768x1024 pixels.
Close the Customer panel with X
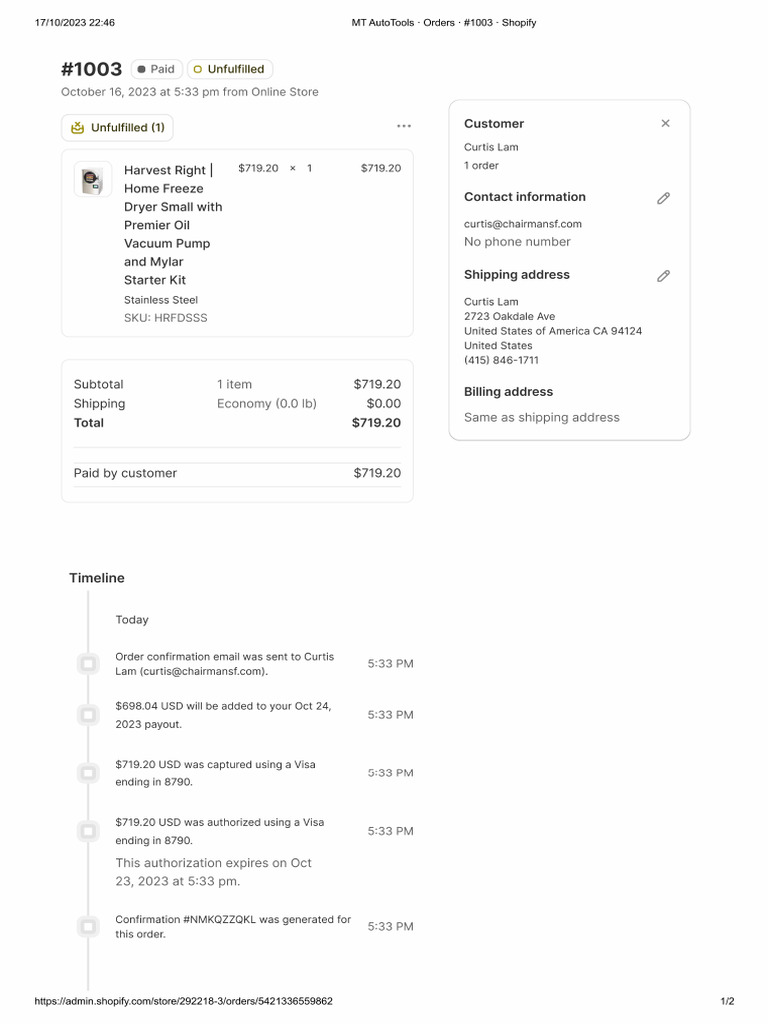click(665, 124)
